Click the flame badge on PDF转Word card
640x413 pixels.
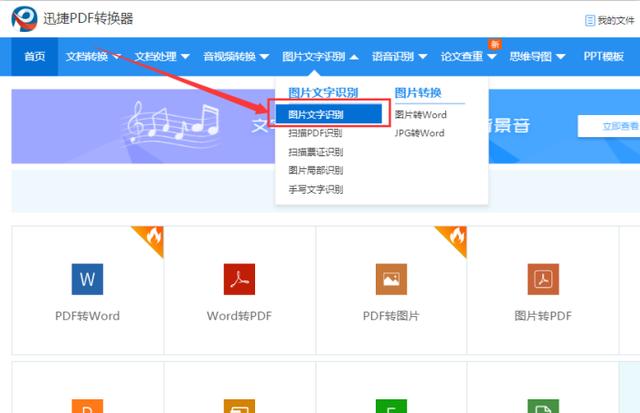pyautogui.click(x=152, y=238)
